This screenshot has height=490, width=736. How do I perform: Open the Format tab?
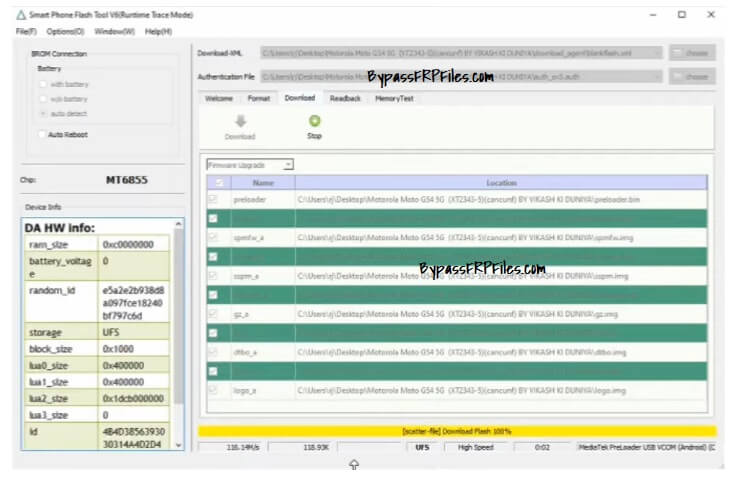[258, 98]
